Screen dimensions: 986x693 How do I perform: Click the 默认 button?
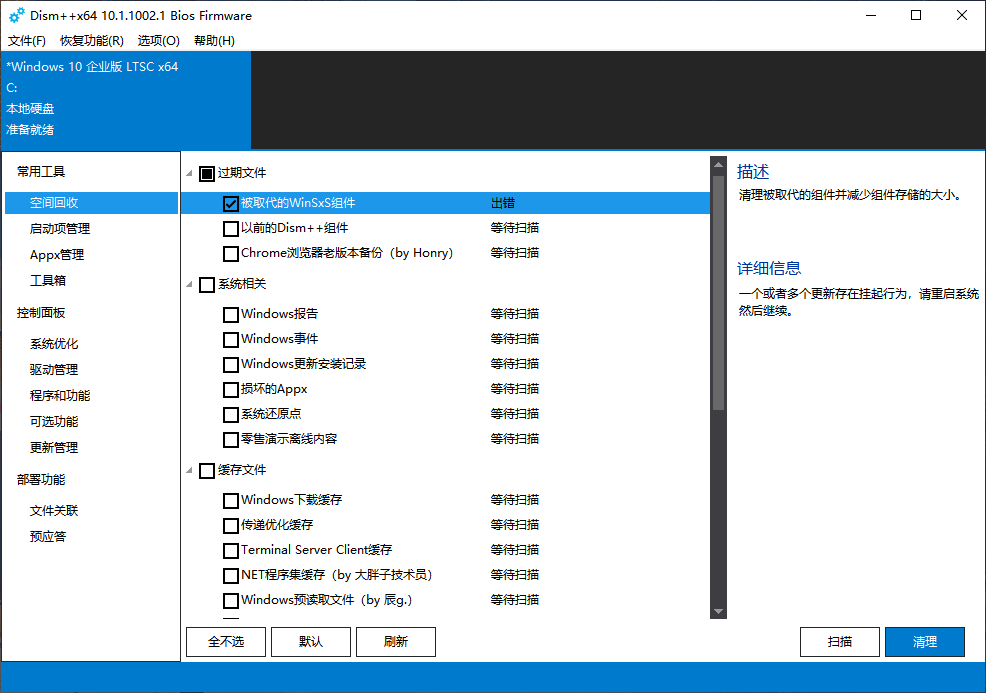[311, 641]
